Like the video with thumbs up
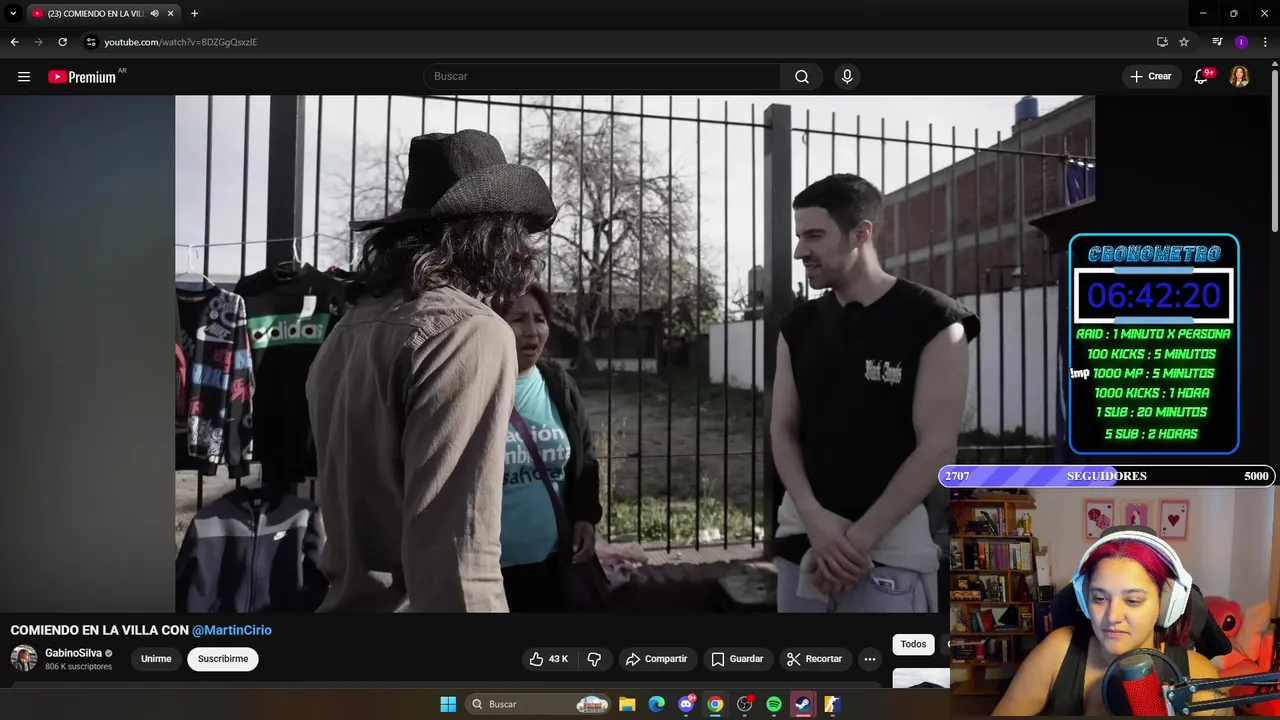Viewport: 1280px width, 720px height. (x=548, y=659)
